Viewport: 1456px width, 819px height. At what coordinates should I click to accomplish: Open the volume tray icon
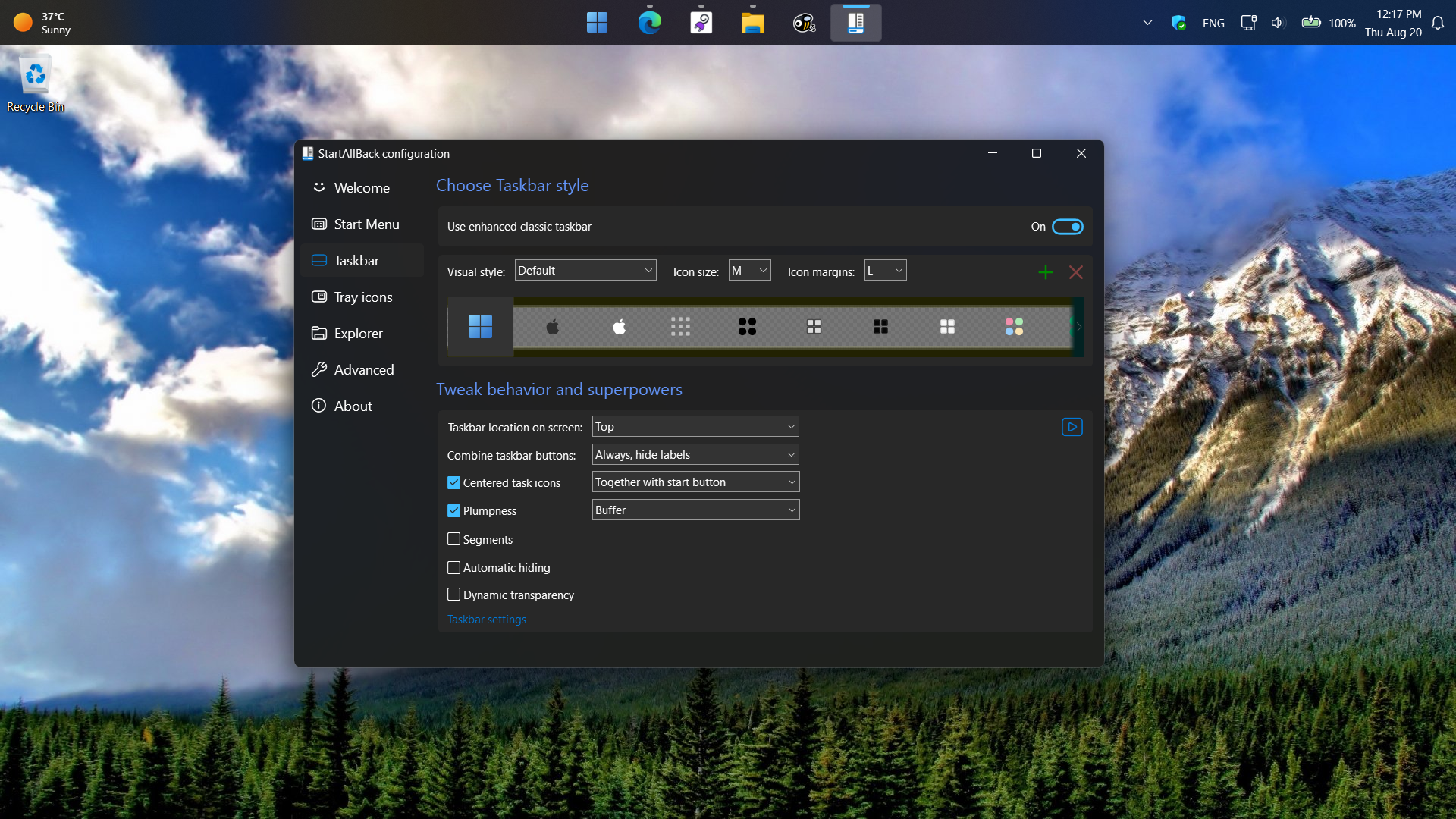click(1278, 23)
